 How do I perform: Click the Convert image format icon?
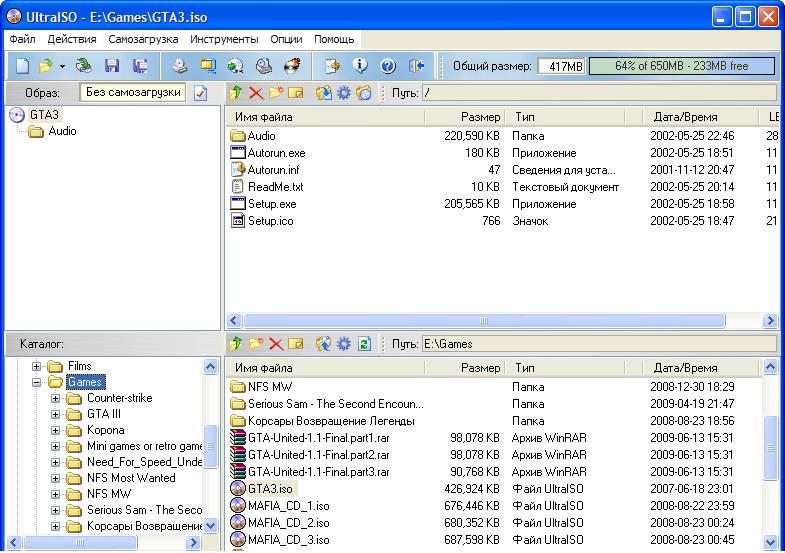pyautogui.click(x=208, y=66)
